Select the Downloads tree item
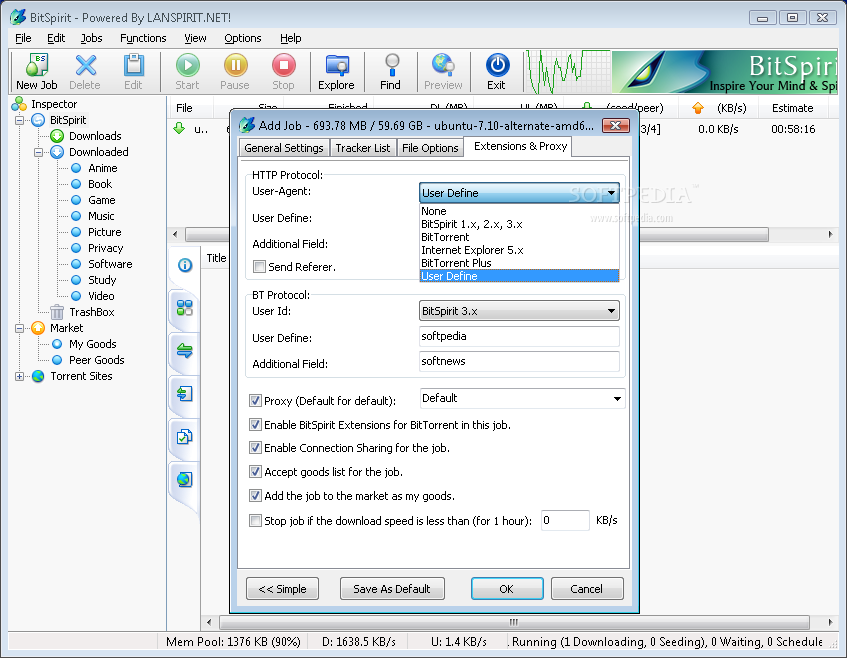This screenshot has width=847, height=658. pyautogui.click(x=95, y=136)
